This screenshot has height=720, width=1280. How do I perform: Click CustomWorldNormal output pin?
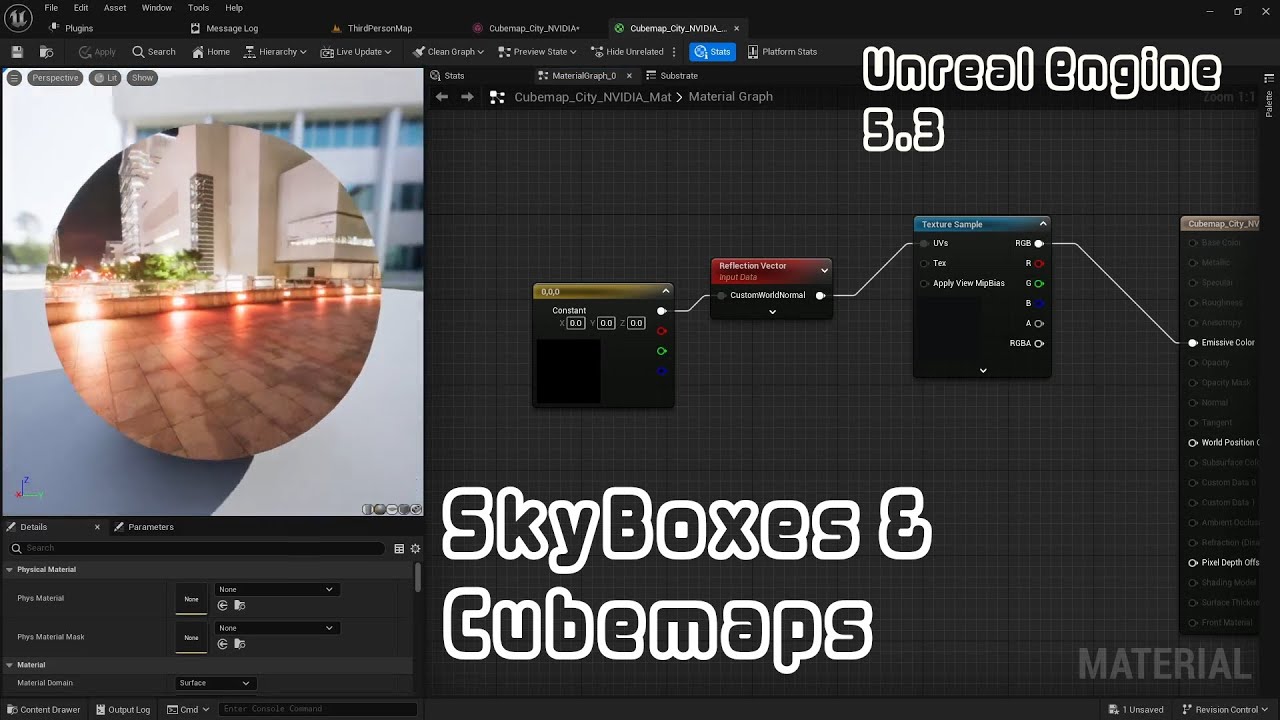(x=820, y=295)
